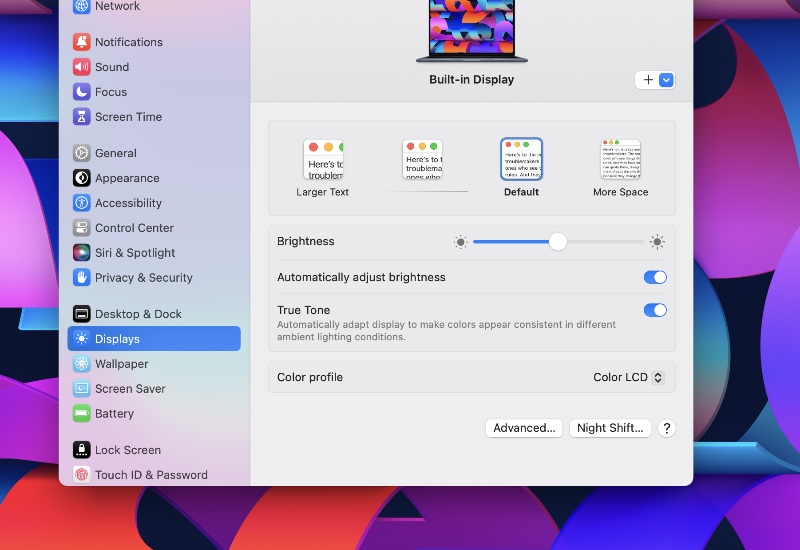Open Night Shift... settings
The image size is (800, 550).
[610, 428]
